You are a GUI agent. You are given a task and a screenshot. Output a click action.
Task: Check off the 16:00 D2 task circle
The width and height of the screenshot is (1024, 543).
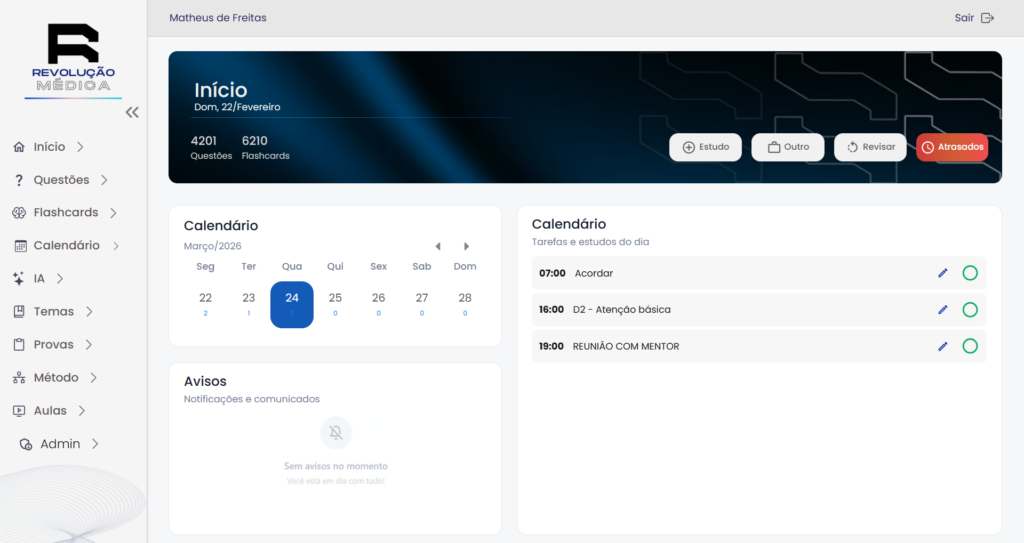click(x=969, y=310)
